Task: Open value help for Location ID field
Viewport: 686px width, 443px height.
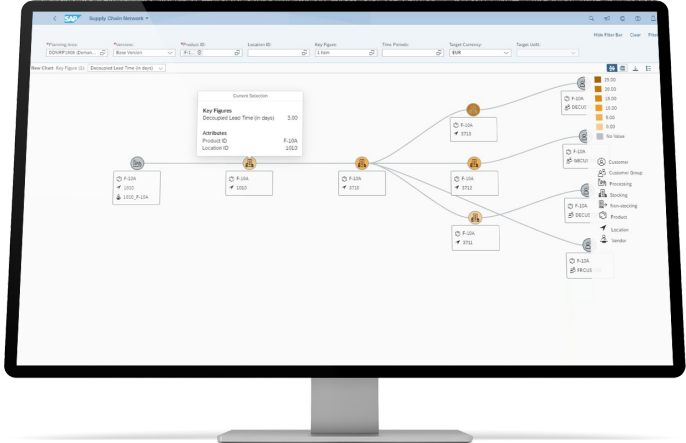Action: [x=304, y=52]
